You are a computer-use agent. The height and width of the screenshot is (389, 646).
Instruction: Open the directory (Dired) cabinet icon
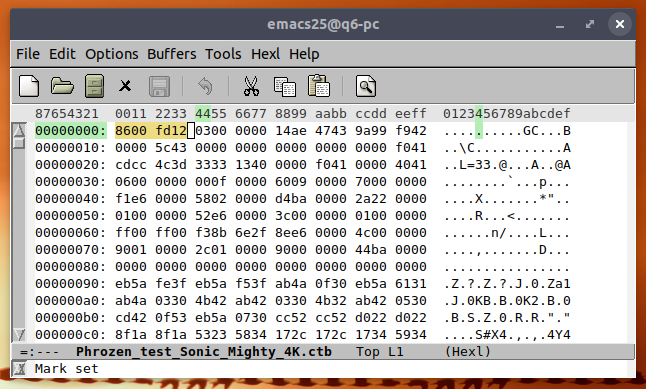coord(94,86)
